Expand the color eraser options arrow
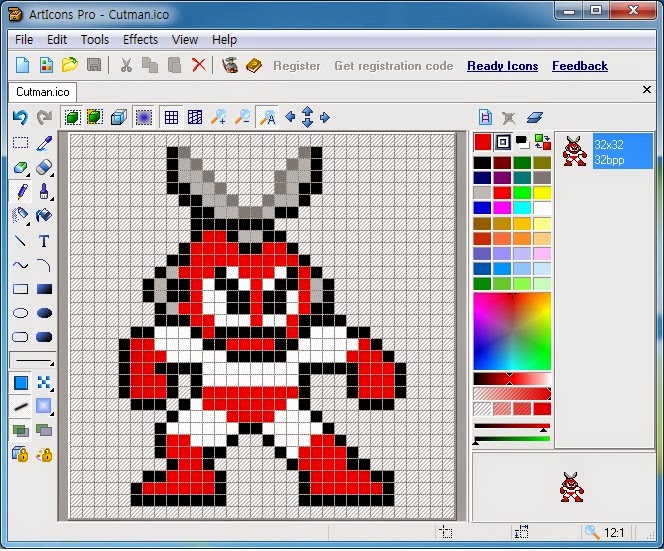This screenshot has width=664, height=551. [28, 174]
